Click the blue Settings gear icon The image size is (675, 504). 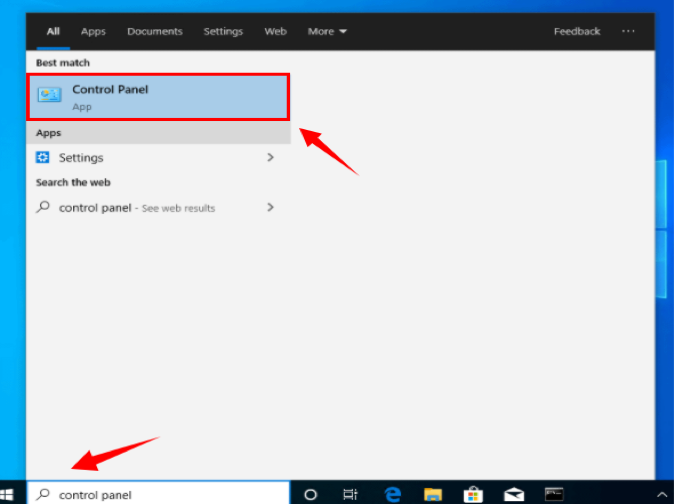coord(42,158)
